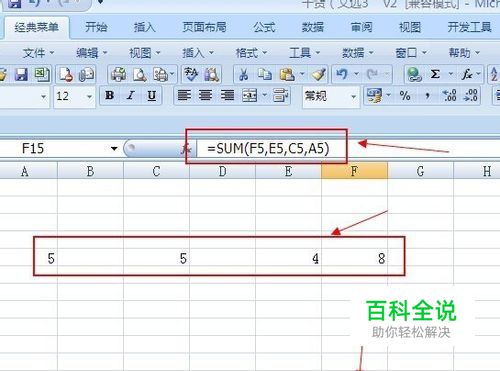Switch to 开发工具 ribbon tab
500x371 pixels.
pyautogui.click(x=469, y=27)
